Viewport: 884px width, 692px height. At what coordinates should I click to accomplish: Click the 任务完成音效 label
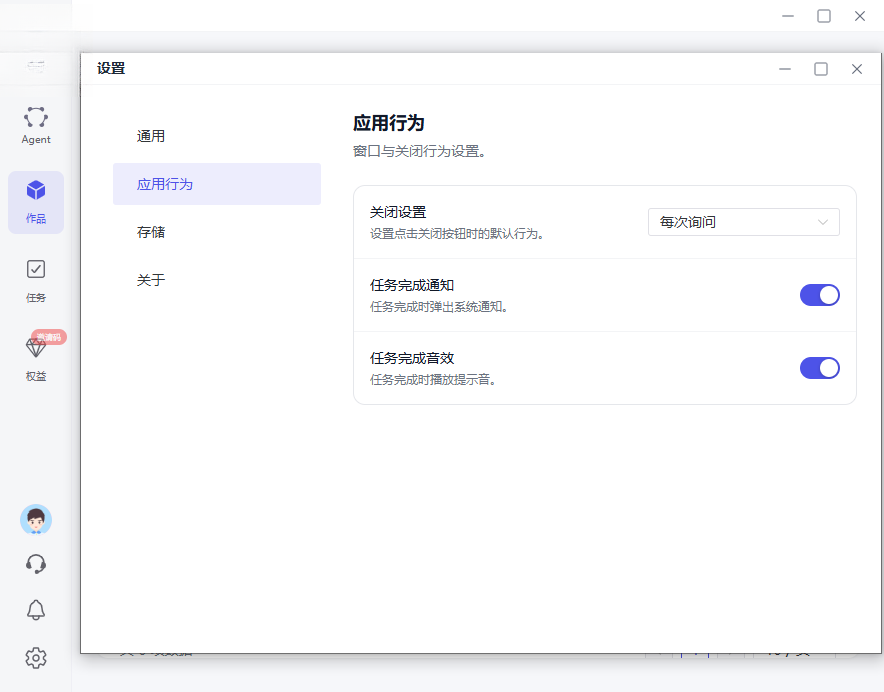click(412, 358)
